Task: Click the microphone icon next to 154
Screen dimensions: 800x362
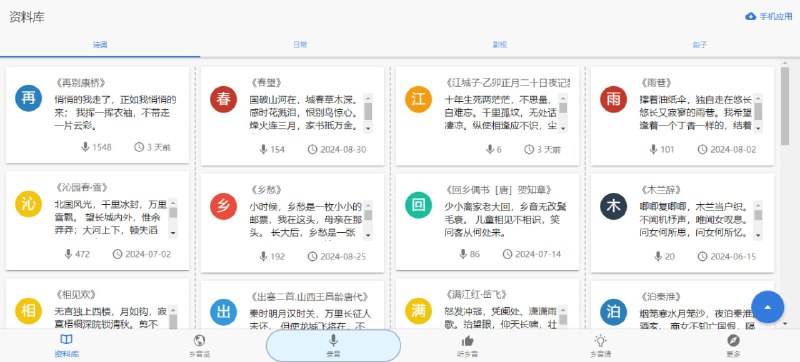Action: point(263,149)
